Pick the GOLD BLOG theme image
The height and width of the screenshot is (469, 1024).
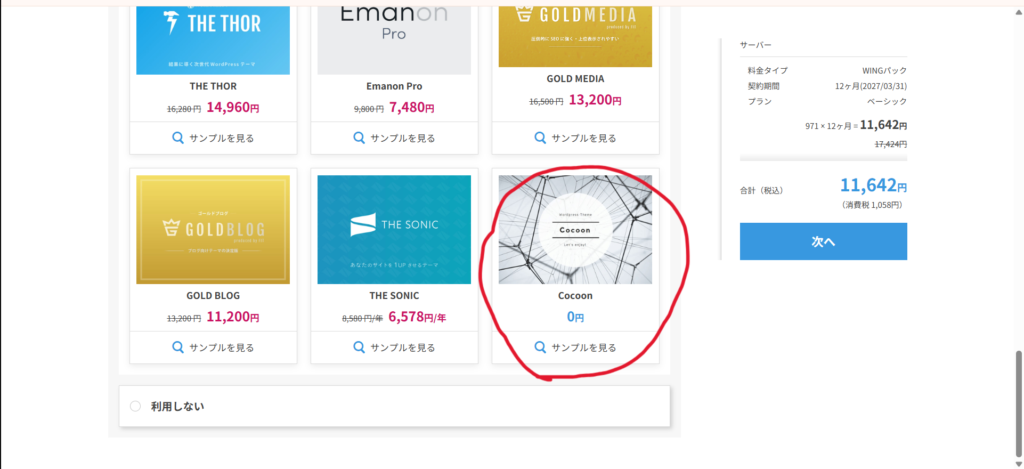(x=213, y=229)
